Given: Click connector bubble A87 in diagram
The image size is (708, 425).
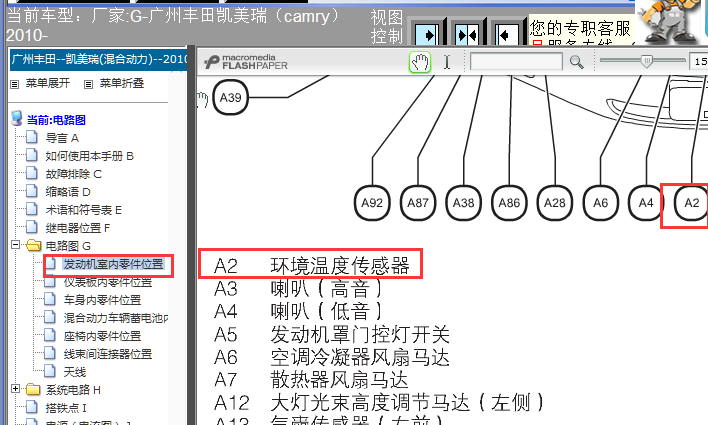Looking at the screenshot, I should [418, 203].
